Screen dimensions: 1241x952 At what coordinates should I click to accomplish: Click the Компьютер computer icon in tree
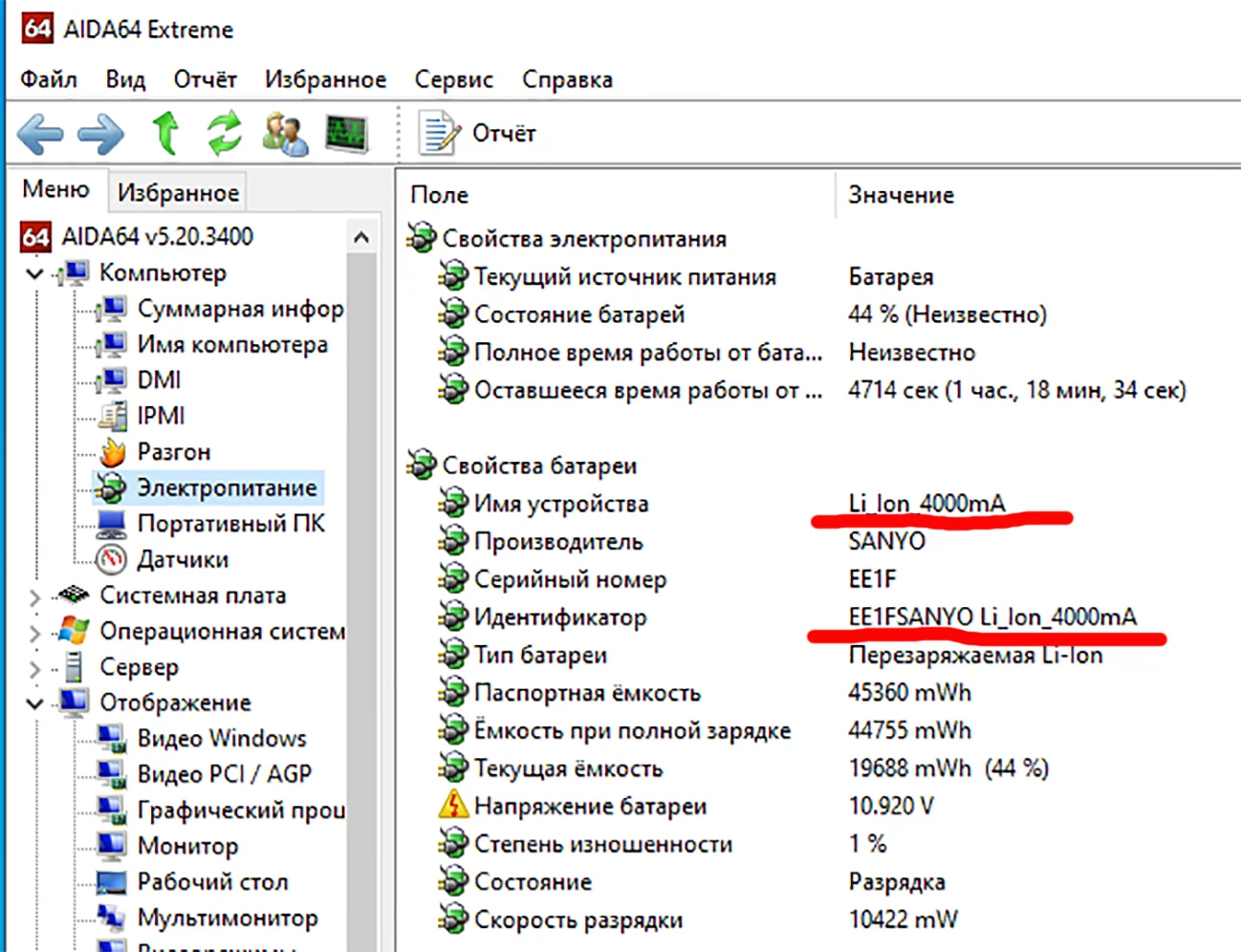tap(75, 273)
